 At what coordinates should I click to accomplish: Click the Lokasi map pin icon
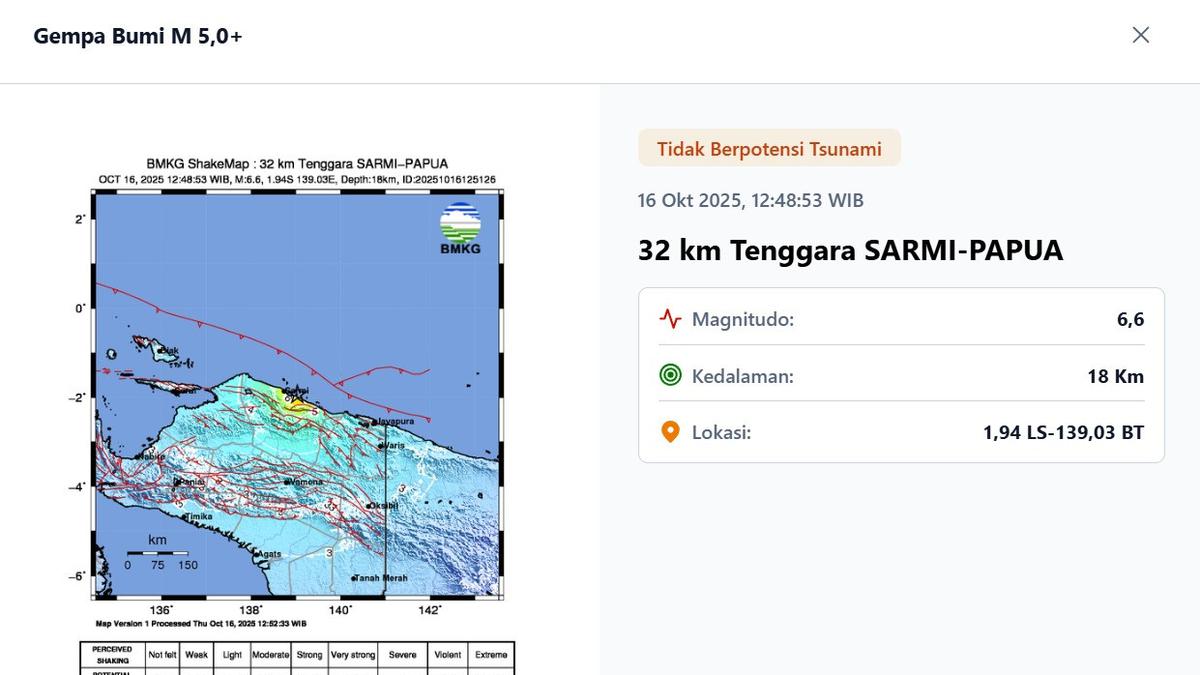(x=672, y=431)
